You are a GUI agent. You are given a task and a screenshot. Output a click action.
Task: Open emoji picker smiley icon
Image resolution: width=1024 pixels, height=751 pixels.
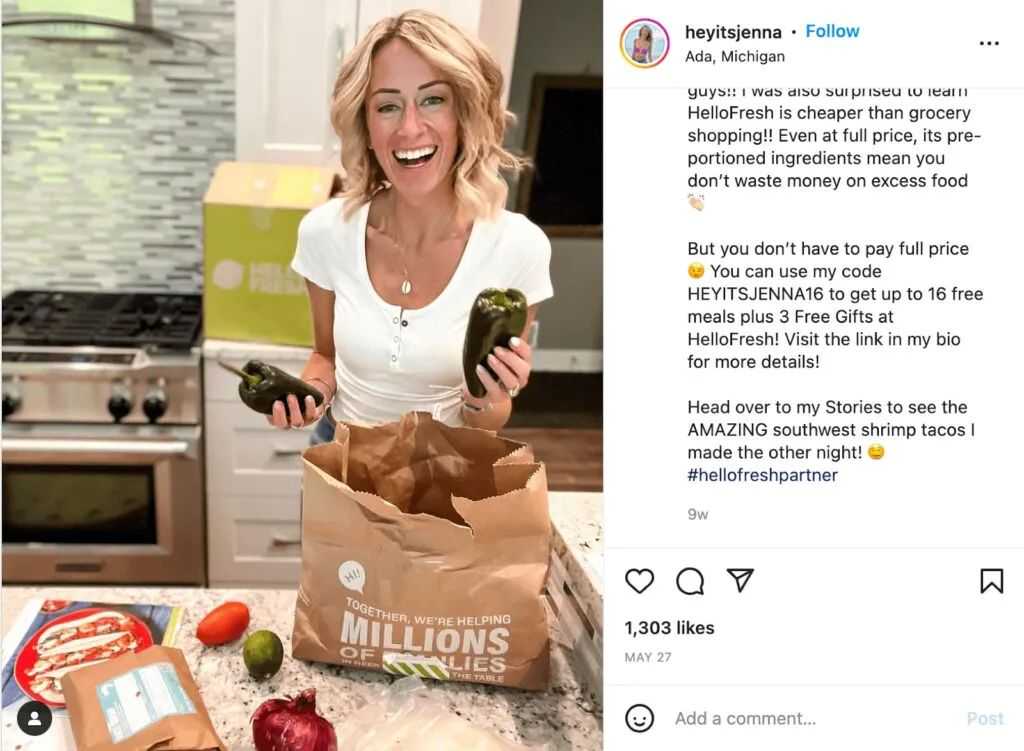(x=639, y=718)
